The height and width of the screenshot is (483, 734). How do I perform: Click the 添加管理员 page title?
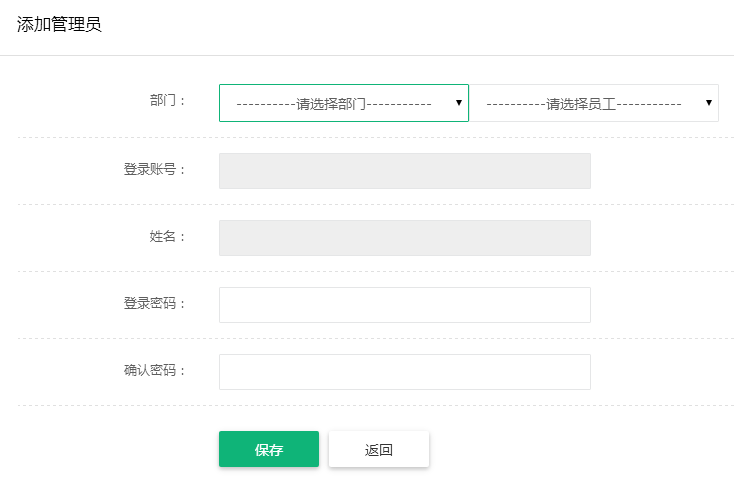tap(59, 24)
